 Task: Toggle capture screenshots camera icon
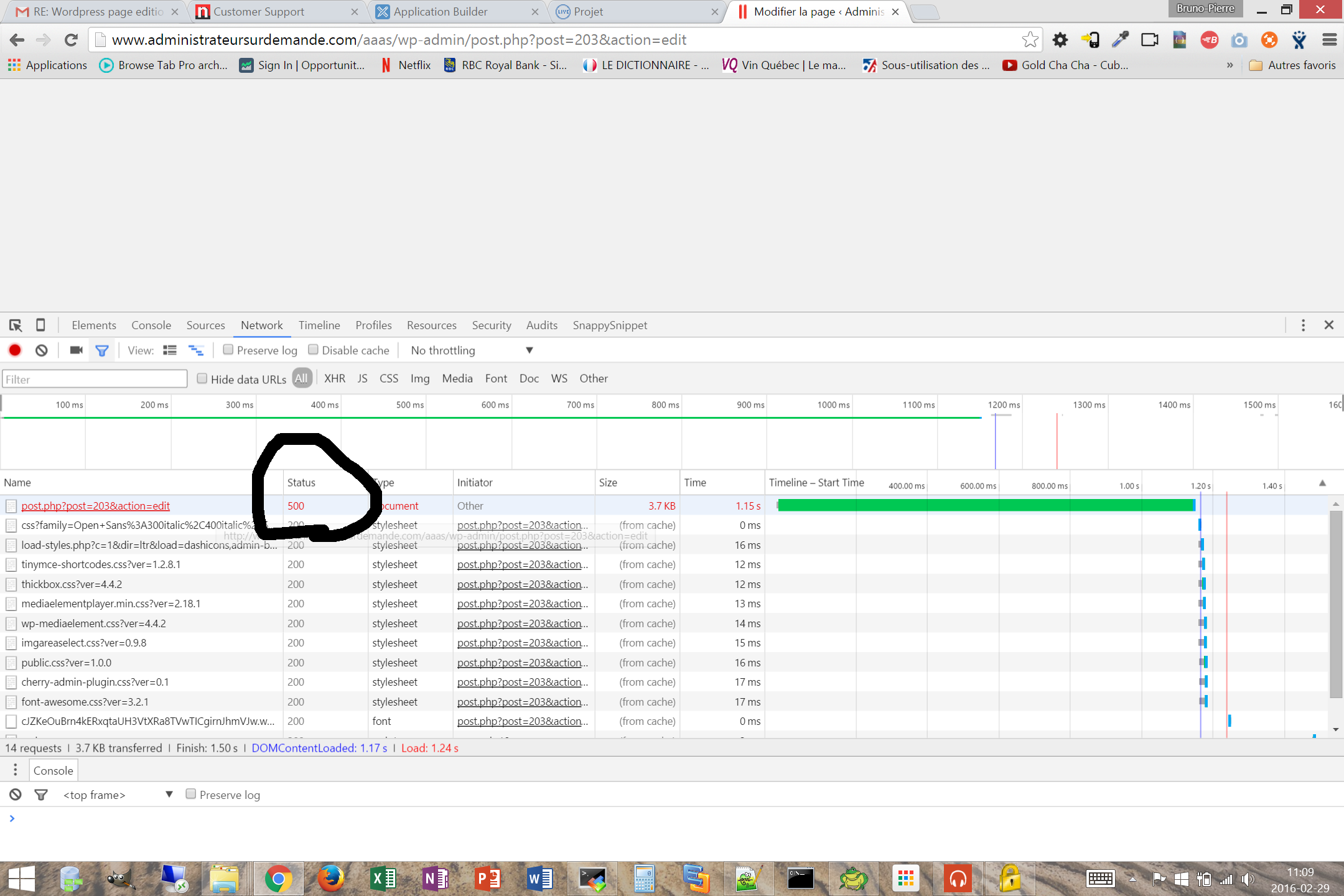[77, 350]
